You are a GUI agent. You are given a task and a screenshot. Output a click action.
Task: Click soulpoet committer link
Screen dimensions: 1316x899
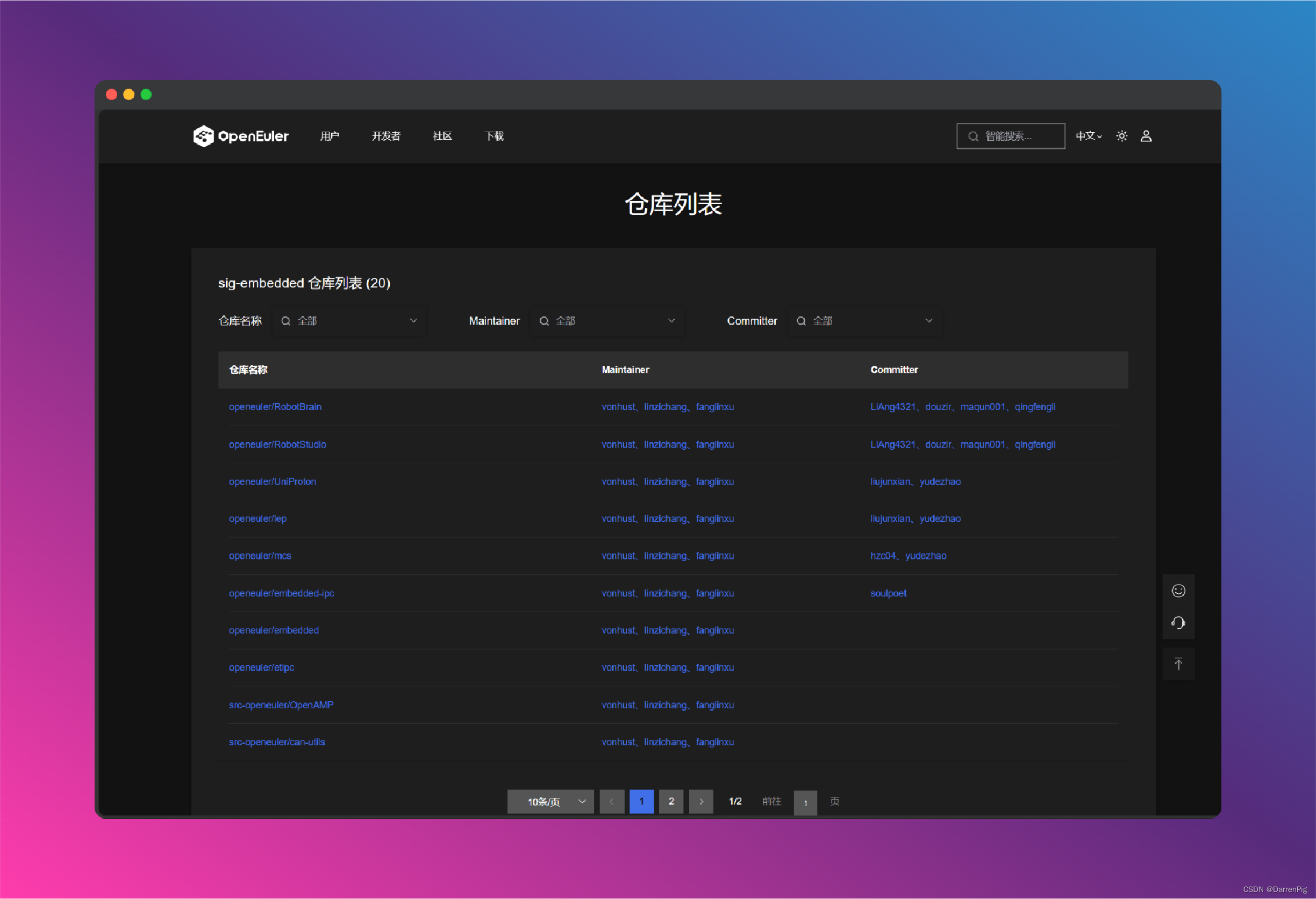tap(888, 593)
